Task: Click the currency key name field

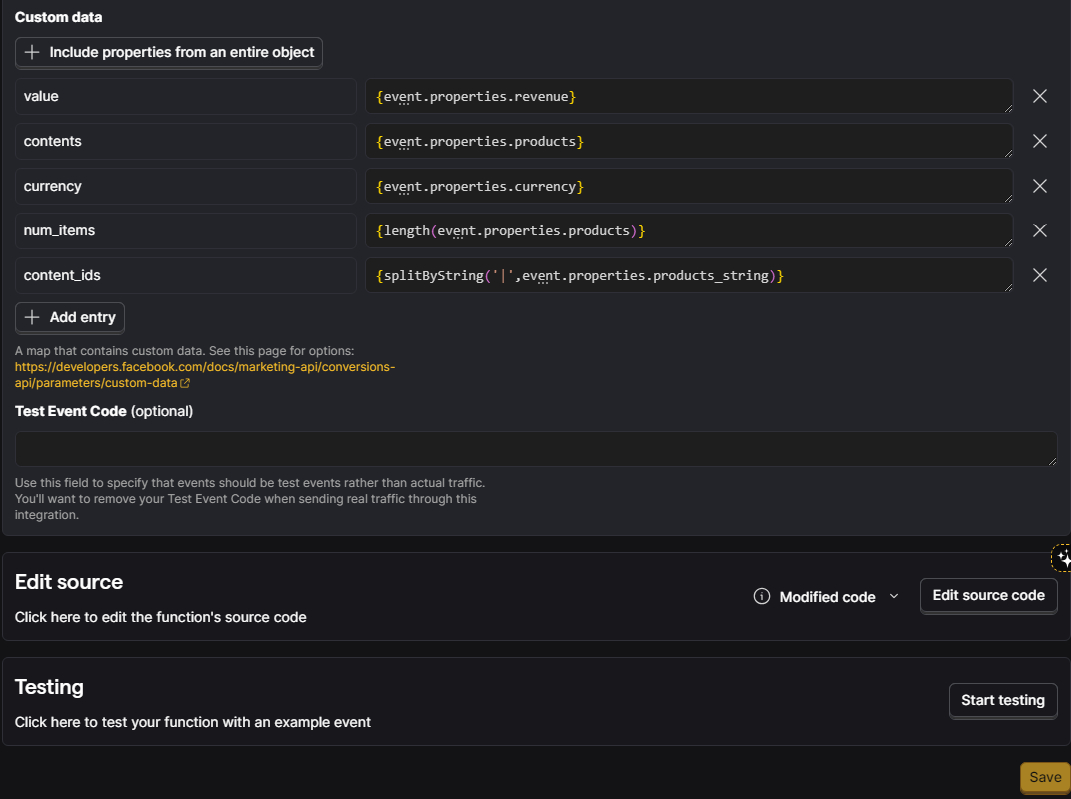Action: click(185, 186)
